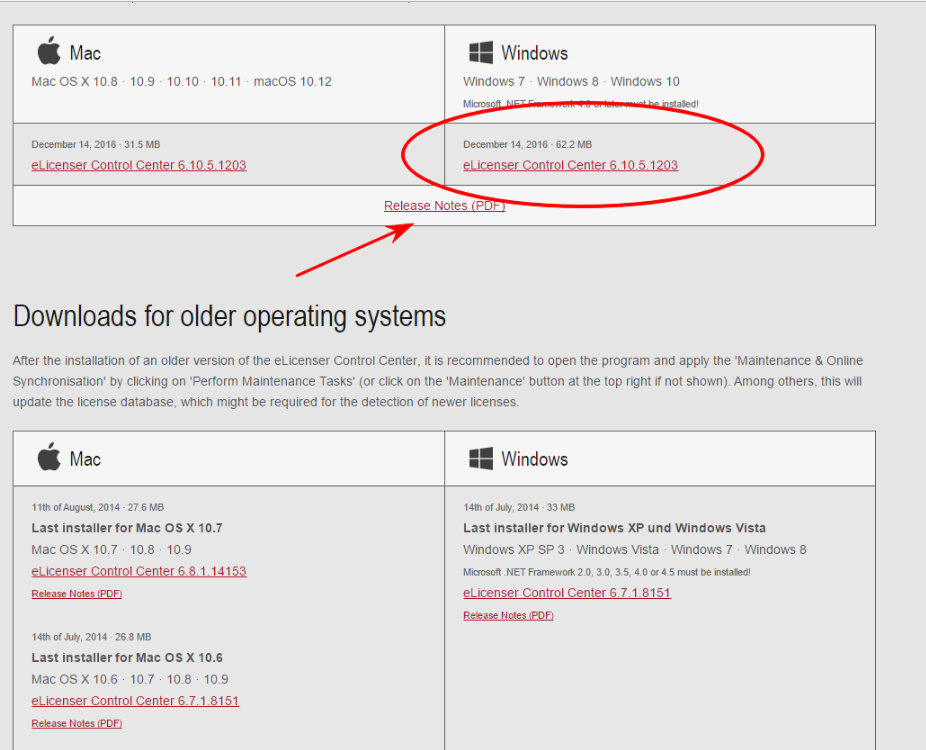Click the 'Mac OS X 10.7 · 10.8 · 10.9' line
Screen dimensions: 926x750
click(112, 550)
